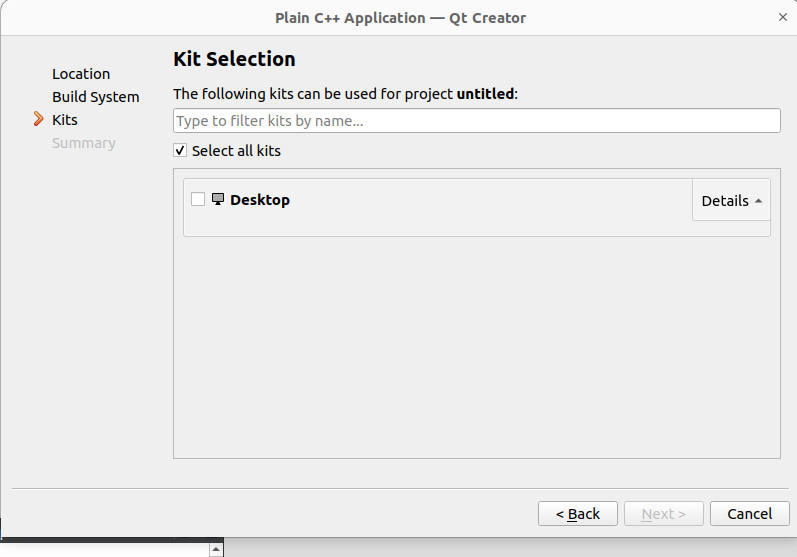
Task: Select the Build System wizard step
Action: 96,97
